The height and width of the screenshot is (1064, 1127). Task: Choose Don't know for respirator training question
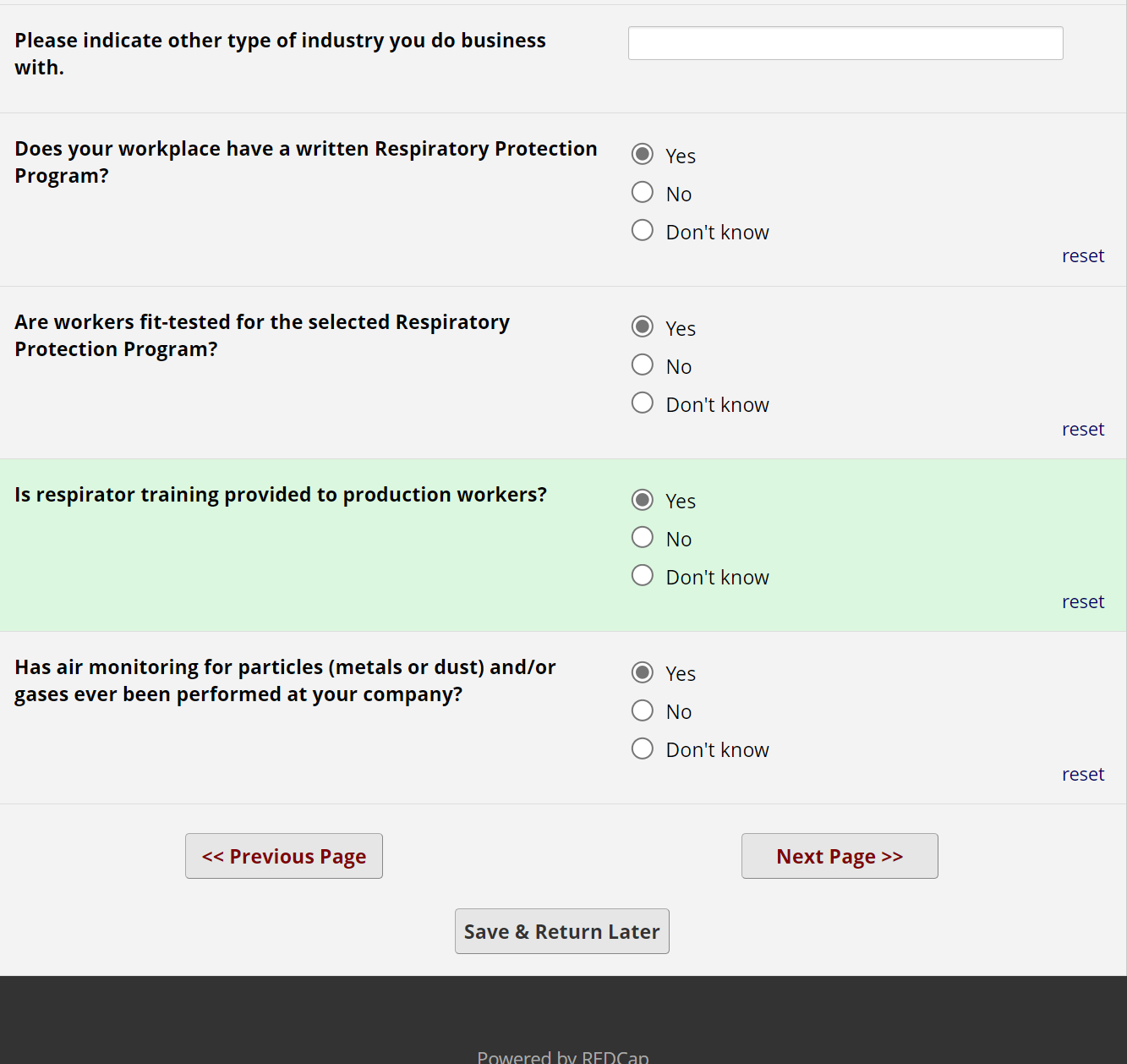tap(643, 575)
